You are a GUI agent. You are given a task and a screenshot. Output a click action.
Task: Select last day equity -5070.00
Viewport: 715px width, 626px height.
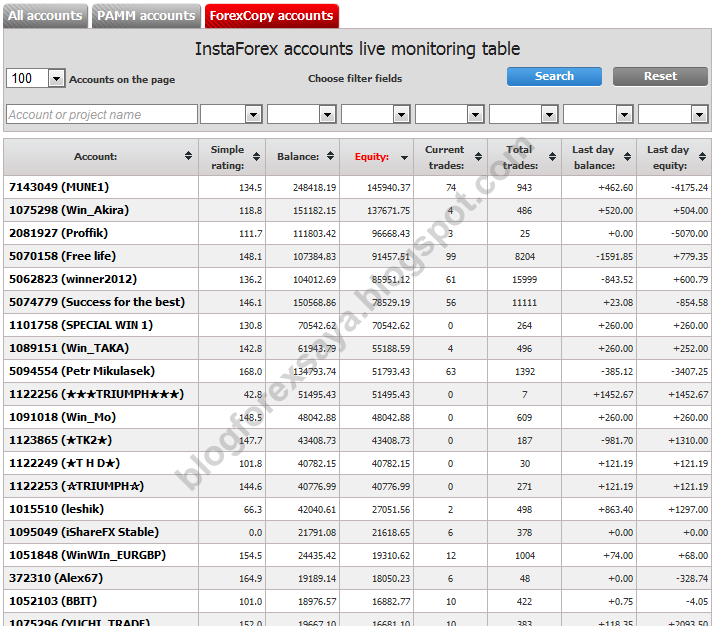coord(689,233)
